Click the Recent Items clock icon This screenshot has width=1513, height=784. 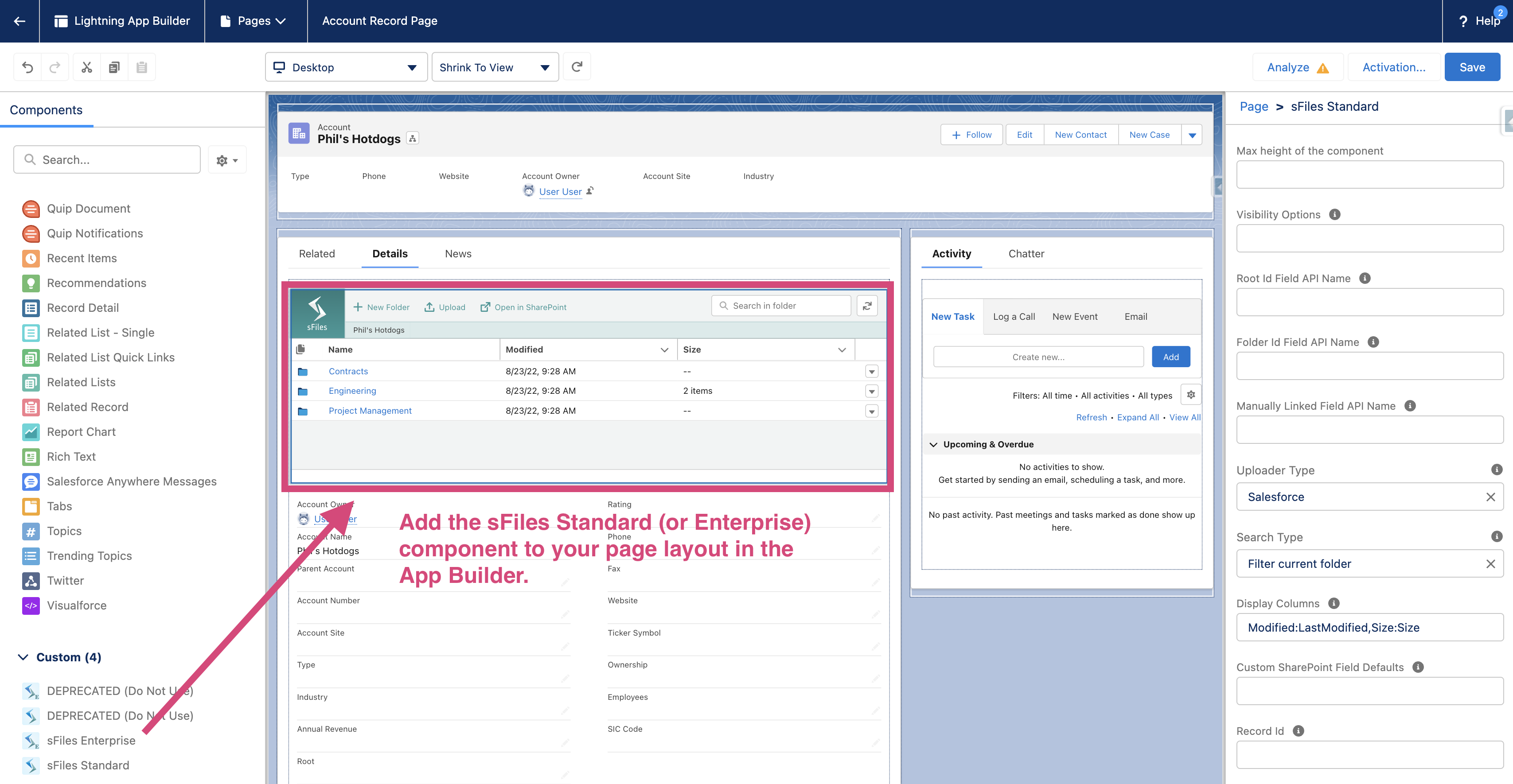coord(31,258)
